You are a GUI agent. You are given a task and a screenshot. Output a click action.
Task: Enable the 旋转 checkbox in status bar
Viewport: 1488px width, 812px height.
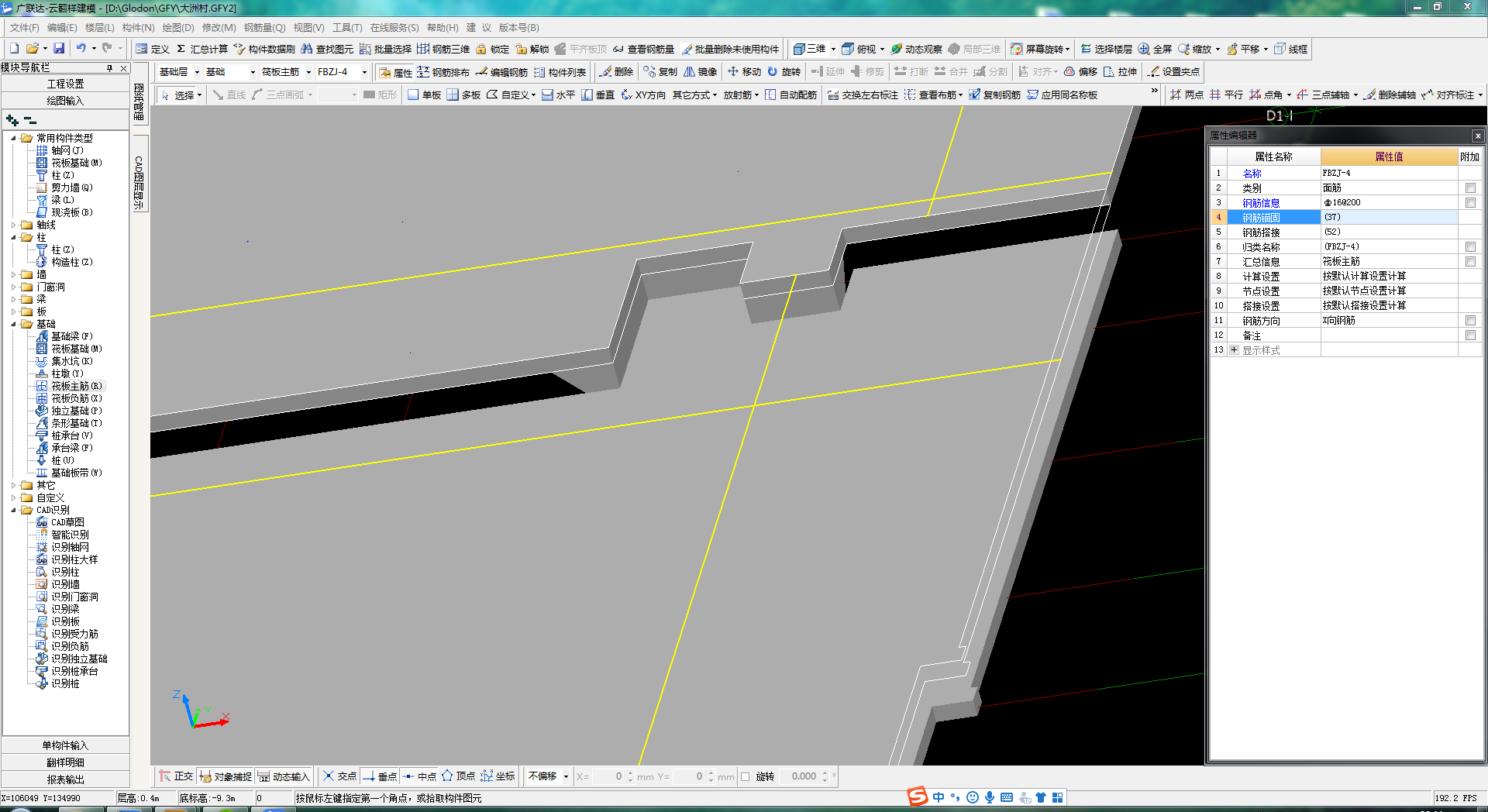[x=746, y=776]
